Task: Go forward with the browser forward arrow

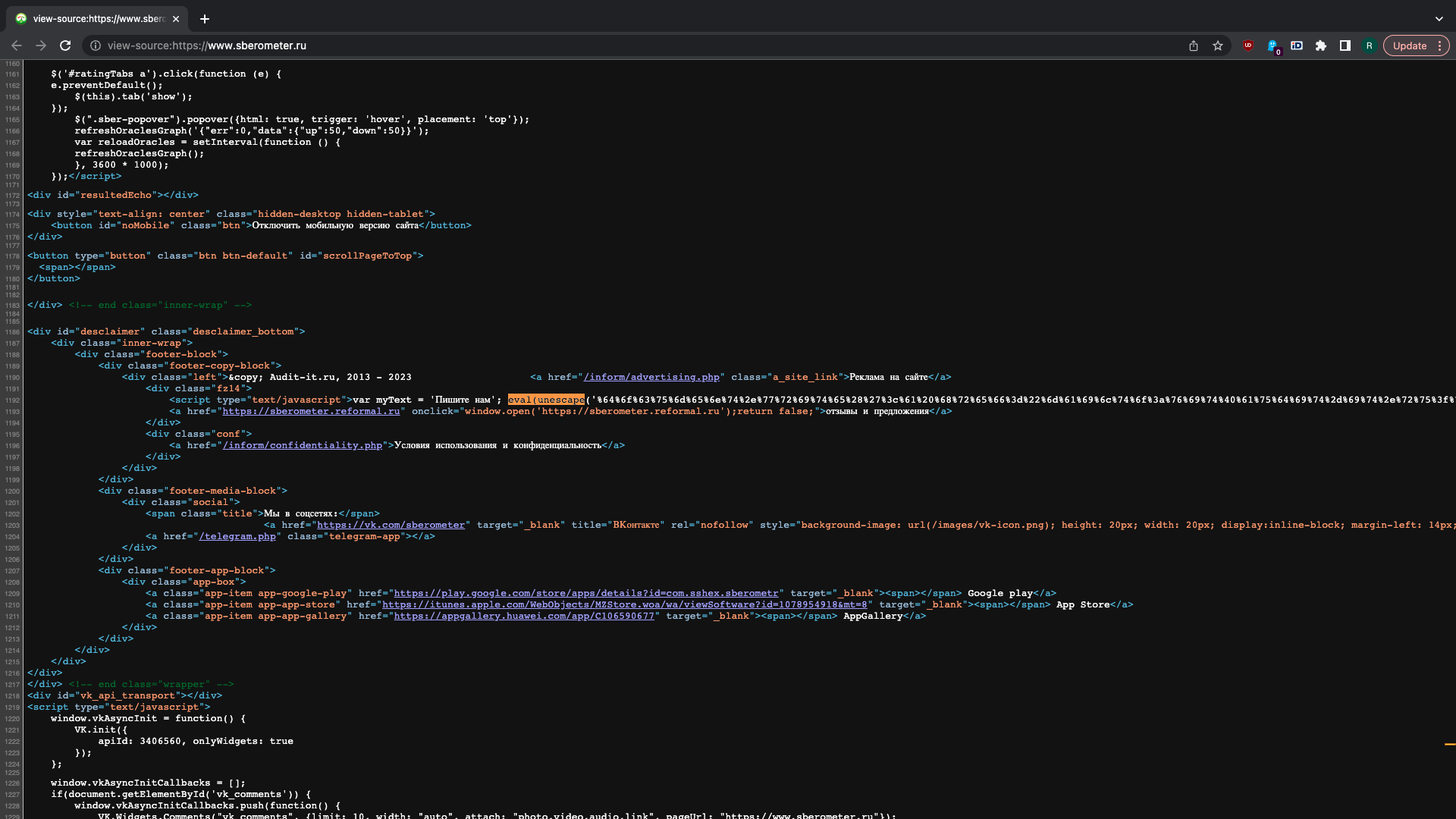Action: (41, 45)
